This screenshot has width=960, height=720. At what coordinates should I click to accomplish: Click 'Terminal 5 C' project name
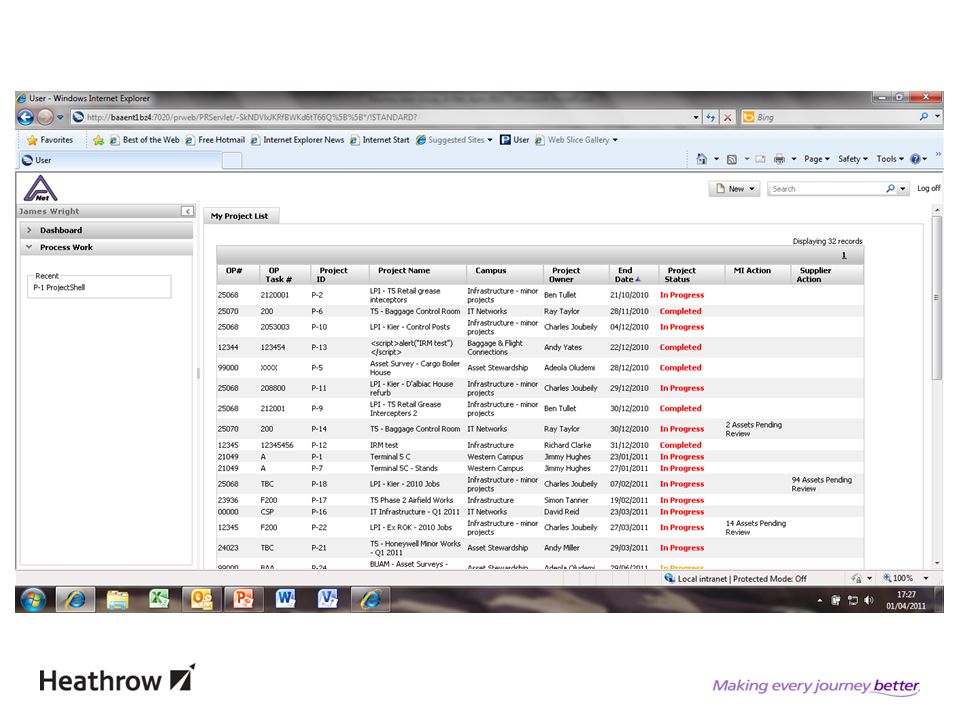(x=390, y=457)
